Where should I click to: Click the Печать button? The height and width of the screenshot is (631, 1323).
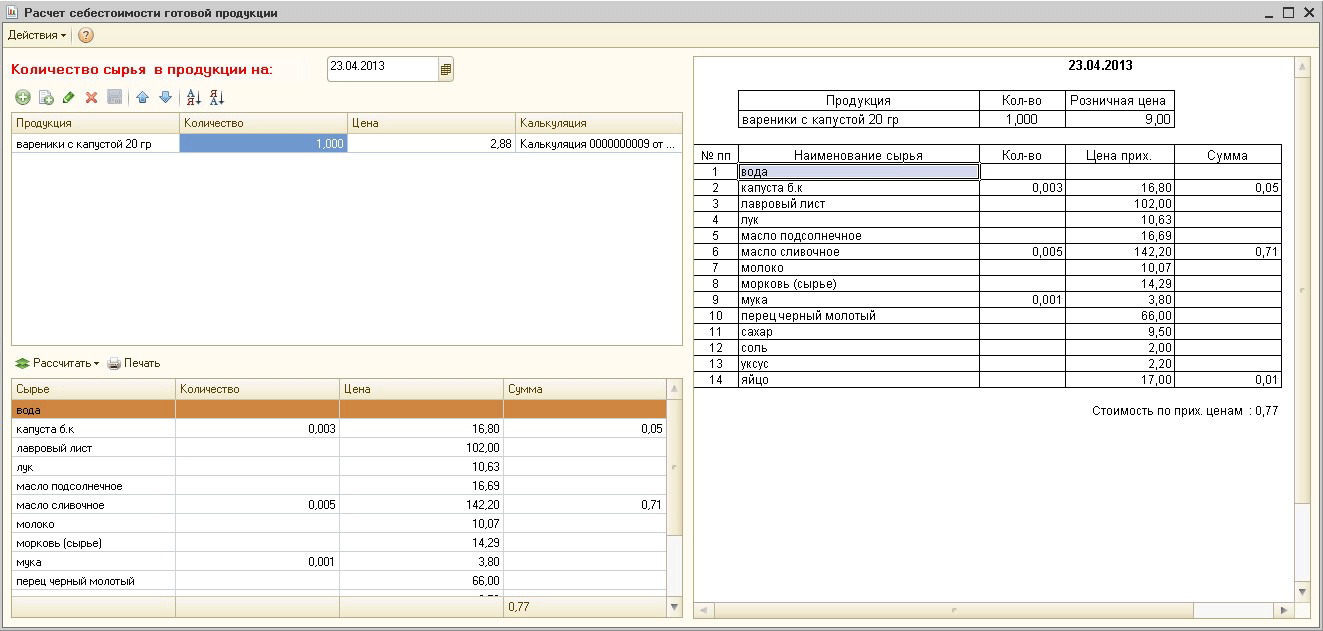point(134,363)
